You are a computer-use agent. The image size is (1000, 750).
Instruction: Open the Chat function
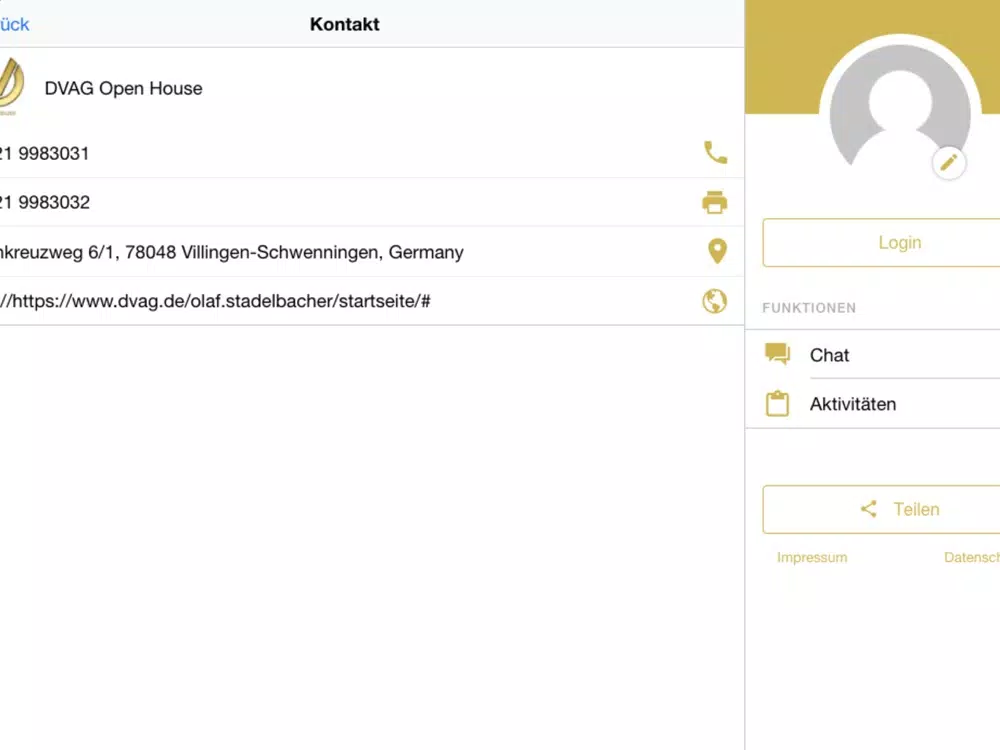(872, 355)
